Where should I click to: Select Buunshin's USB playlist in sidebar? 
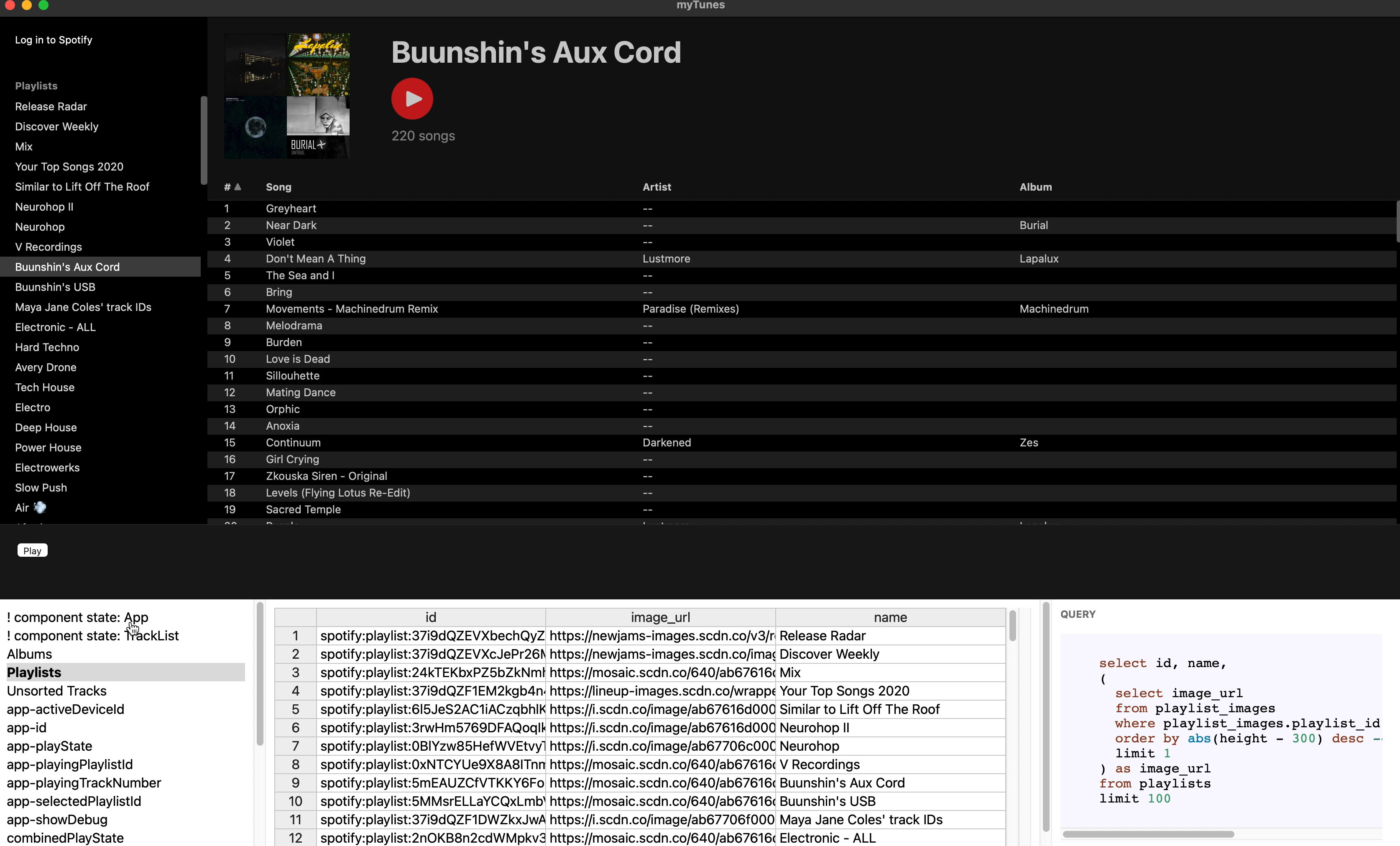pos(55,287)
